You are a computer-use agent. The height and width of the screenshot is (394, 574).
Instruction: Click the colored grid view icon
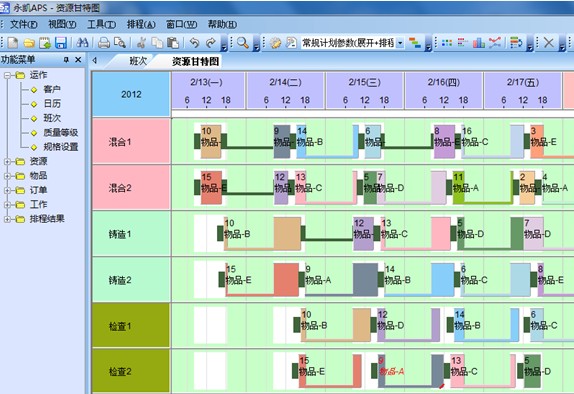447,43
